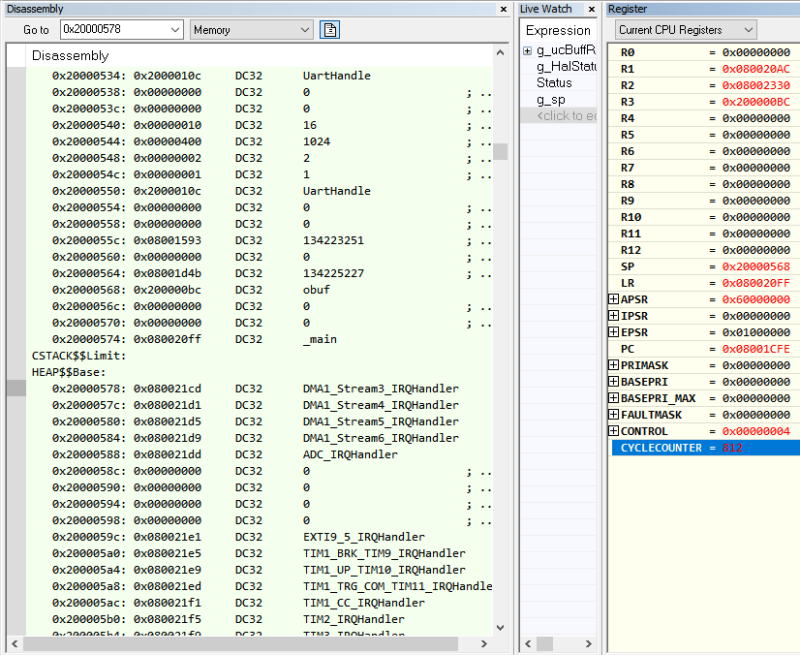This screenshot has width=800, height=655.
Task: Expand the FAULTMASK register
Action: pyautogui.click(x=612, y=414)
